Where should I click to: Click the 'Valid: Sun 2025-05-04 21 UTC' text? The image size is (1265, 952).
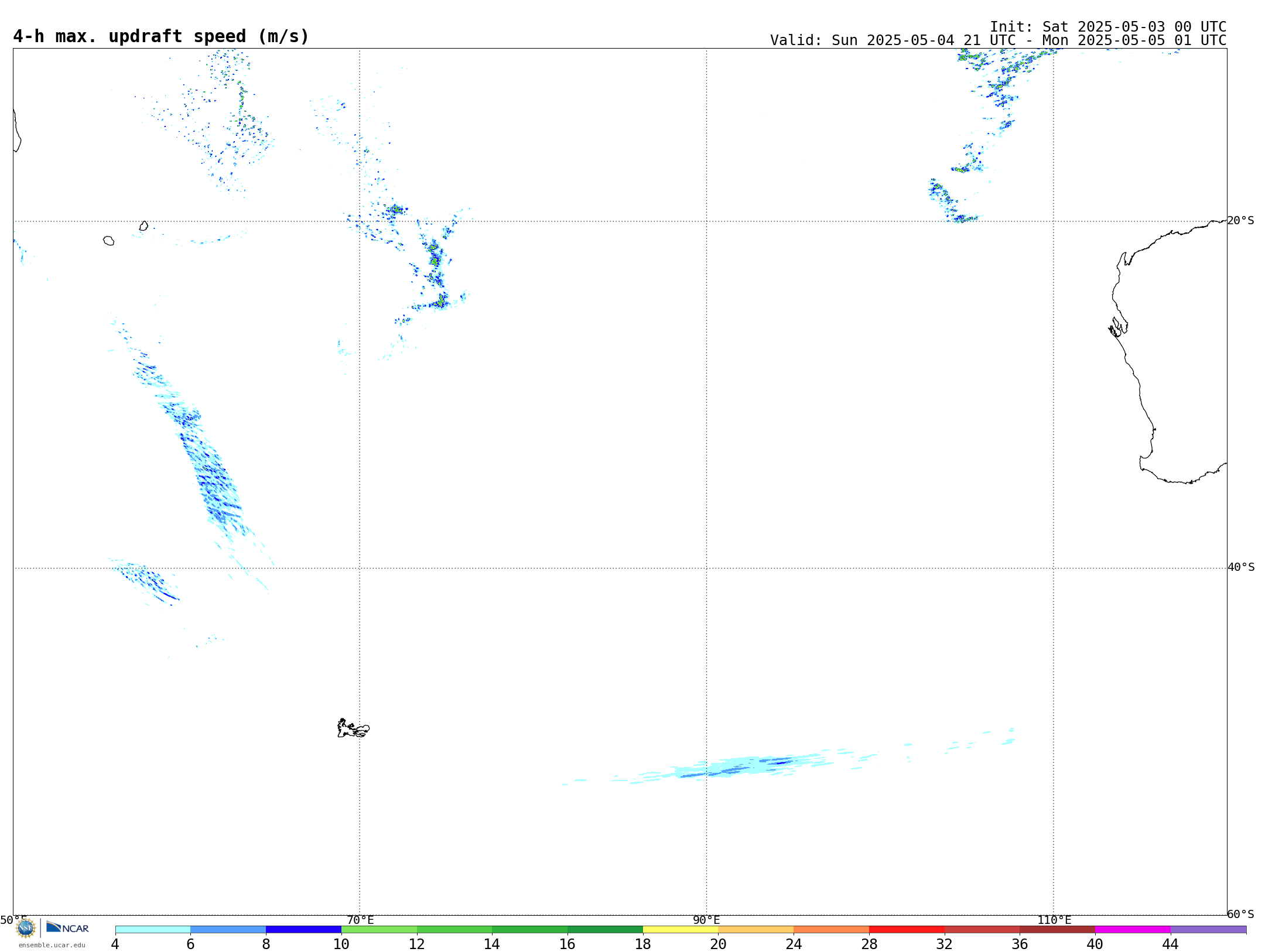tap(893, 40)
